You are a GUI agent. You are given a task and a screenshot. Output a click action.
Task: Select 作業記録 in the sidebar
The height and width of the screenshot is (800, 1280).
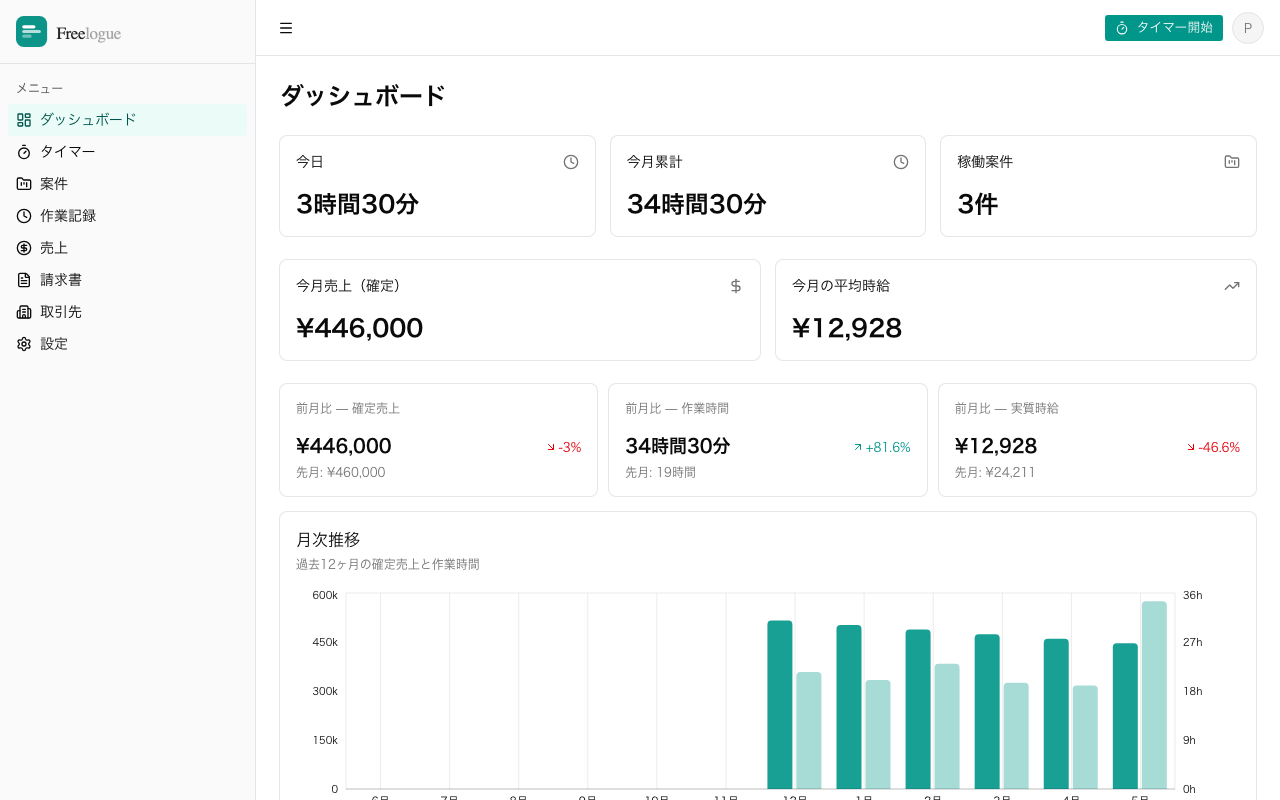127,216
